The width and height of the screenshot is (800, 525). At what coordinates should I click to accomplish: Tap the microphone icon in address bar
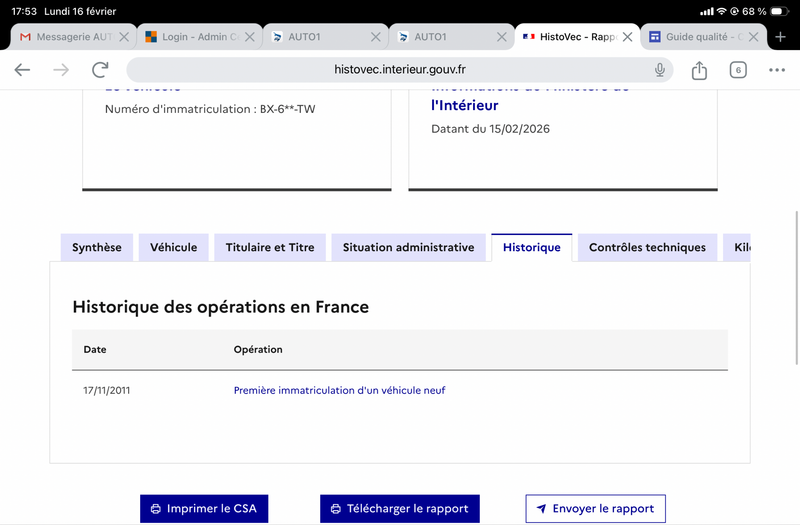tap(660, 69)
